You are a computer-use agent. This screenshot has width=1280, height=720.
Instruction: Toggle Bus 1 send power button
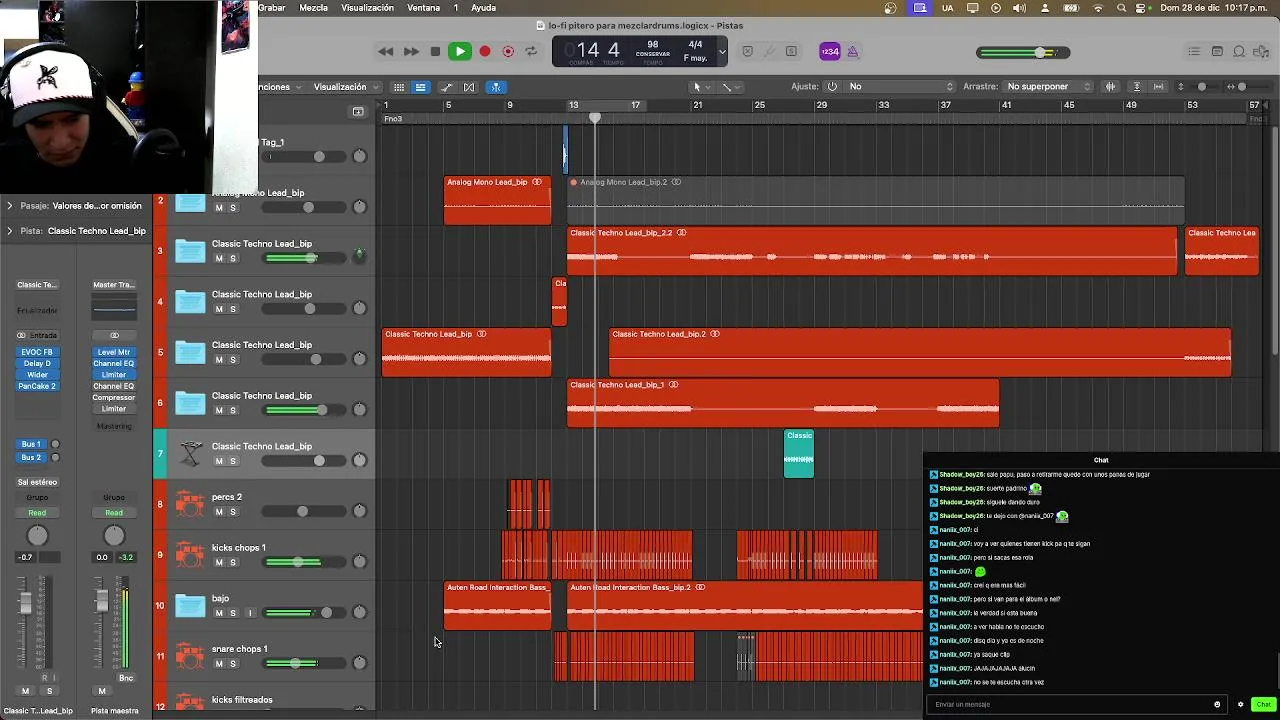55,444
